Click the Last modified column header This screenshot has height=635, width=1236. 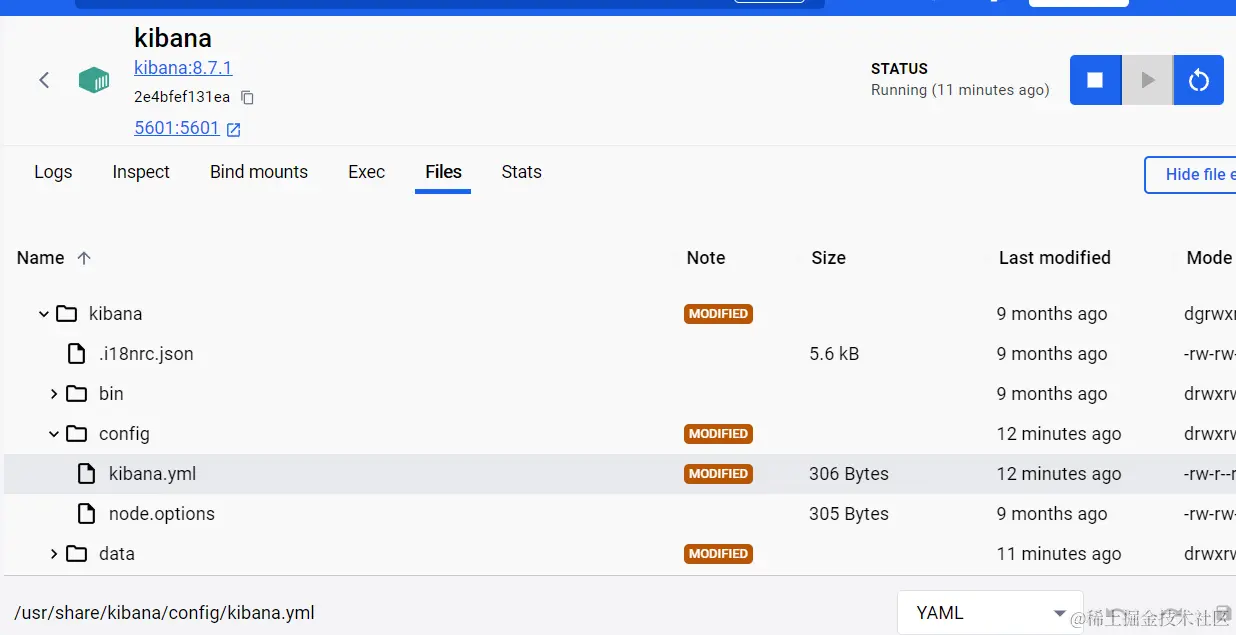click(1055, 258)
